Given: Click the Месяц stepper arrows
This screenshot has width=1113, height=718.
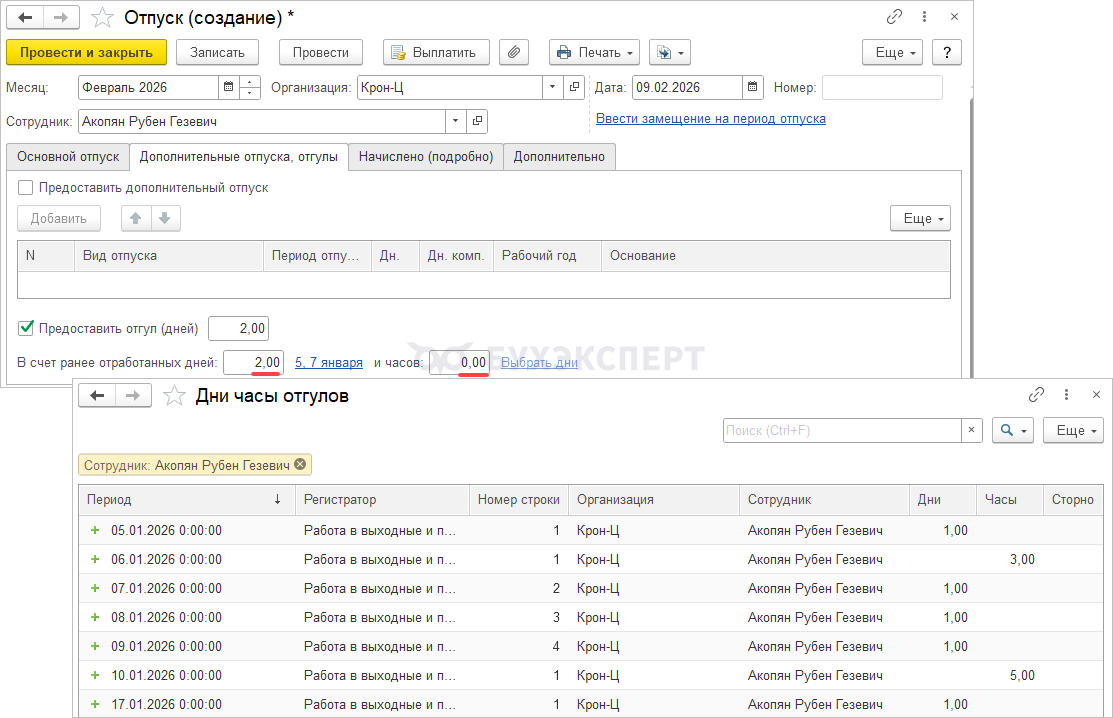Looking at the screenshot, I should (250, 88).
